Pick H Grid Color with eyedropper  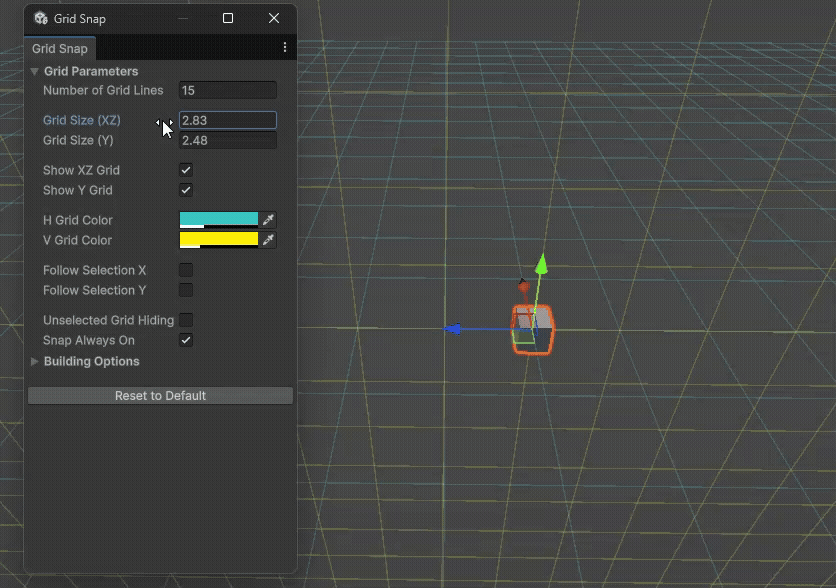[x=268, y=220]
